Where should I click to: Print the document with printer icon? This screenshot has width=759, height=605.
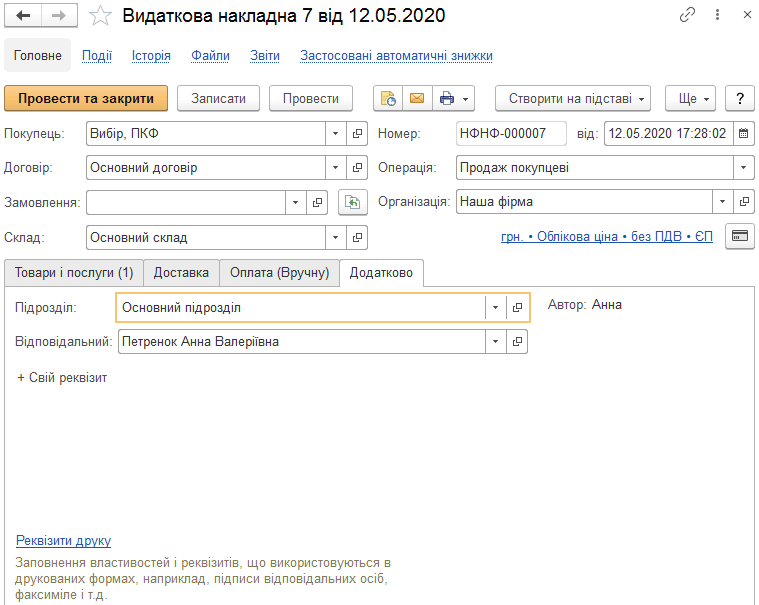click(x=446, y=99)
